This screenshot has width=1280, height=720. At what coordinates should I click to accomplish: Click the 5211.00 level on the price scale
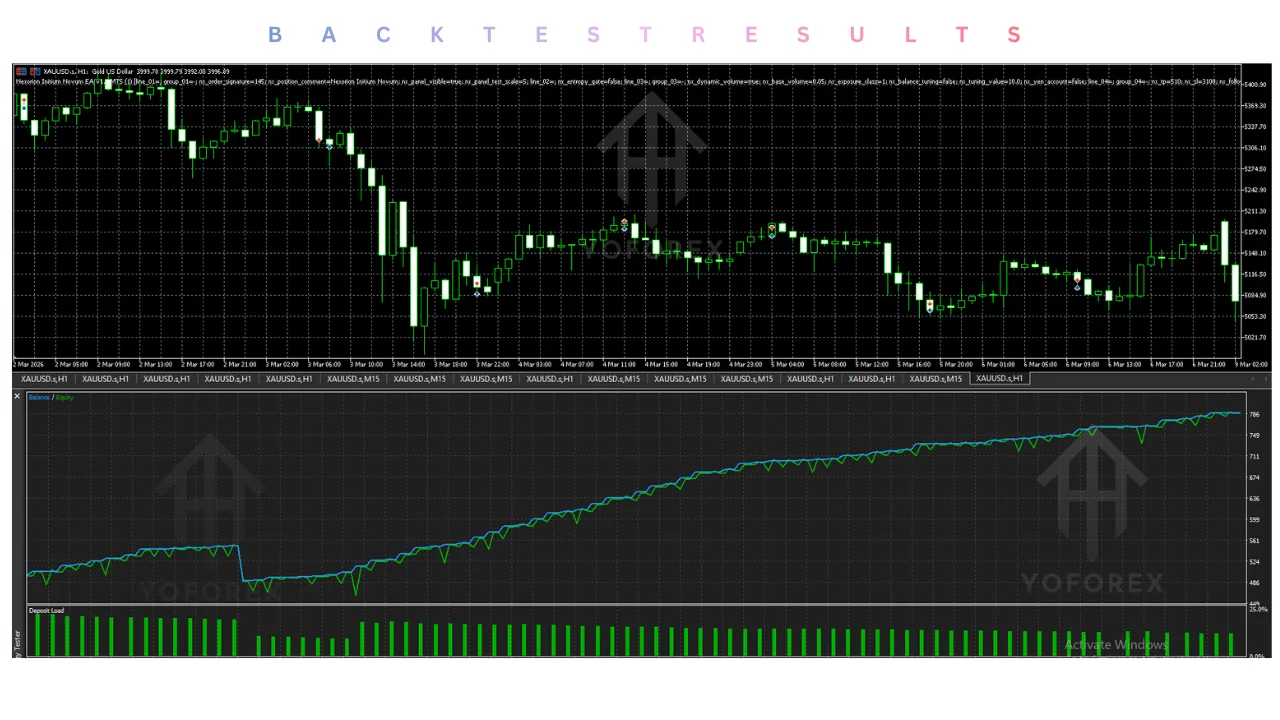(1255, 211)
